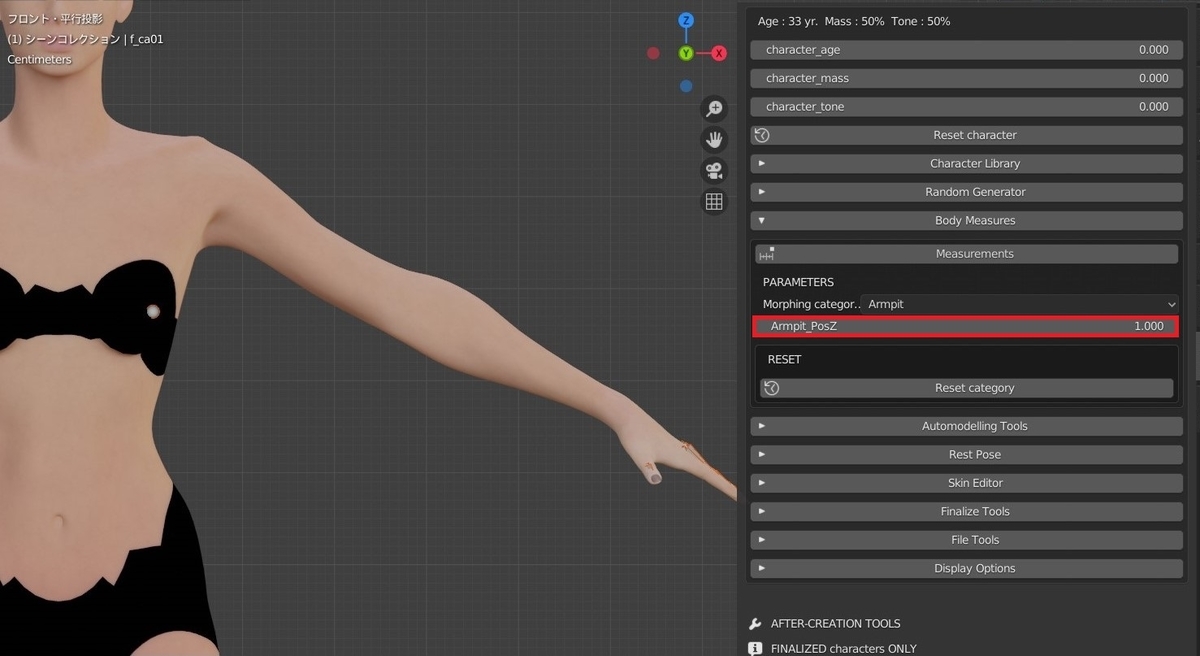Toggle camera view icon

point(714,170)
